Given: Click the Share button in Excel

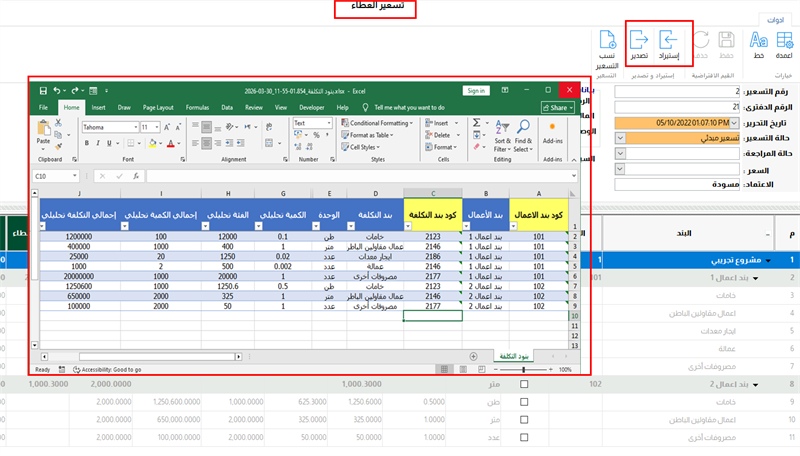Looking at the screenshot, I should [x=557, y=107].
